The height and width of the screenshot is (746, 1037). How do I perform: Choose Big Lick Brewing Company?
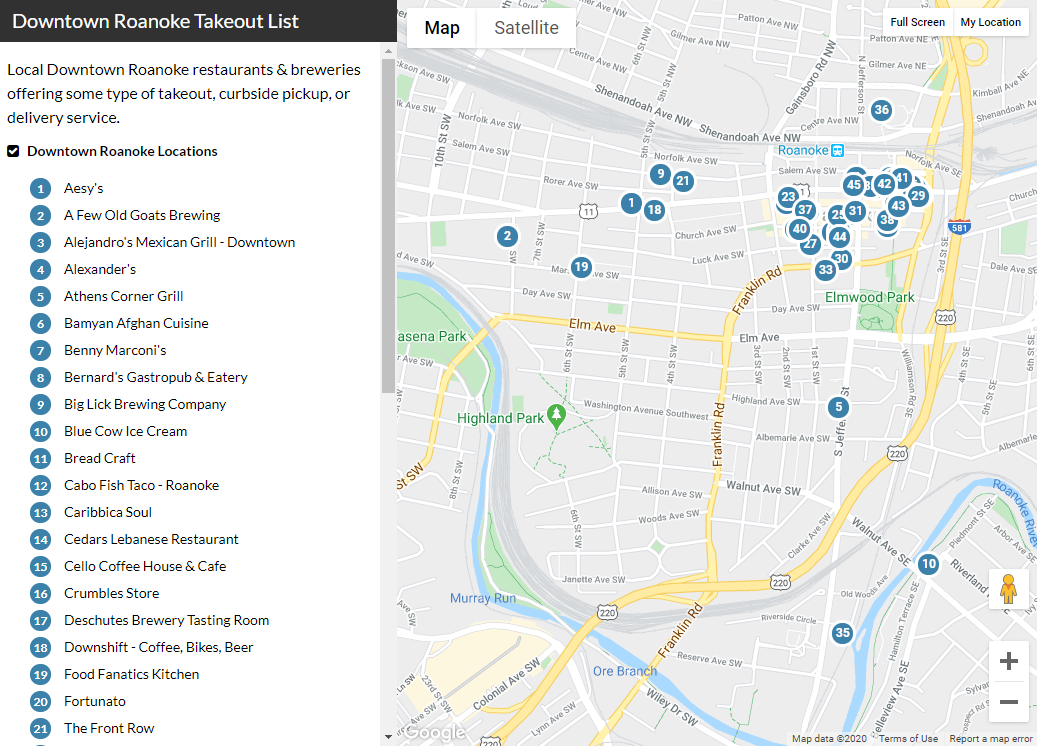click(x=145, y=404)
